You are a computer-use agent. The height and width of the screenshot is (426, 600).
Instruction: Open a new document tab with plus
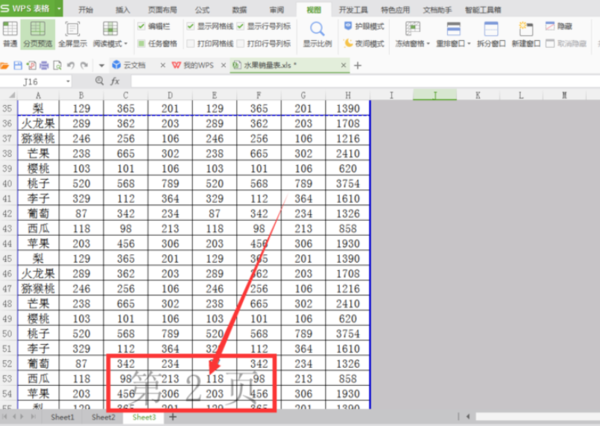pos(358,65)
